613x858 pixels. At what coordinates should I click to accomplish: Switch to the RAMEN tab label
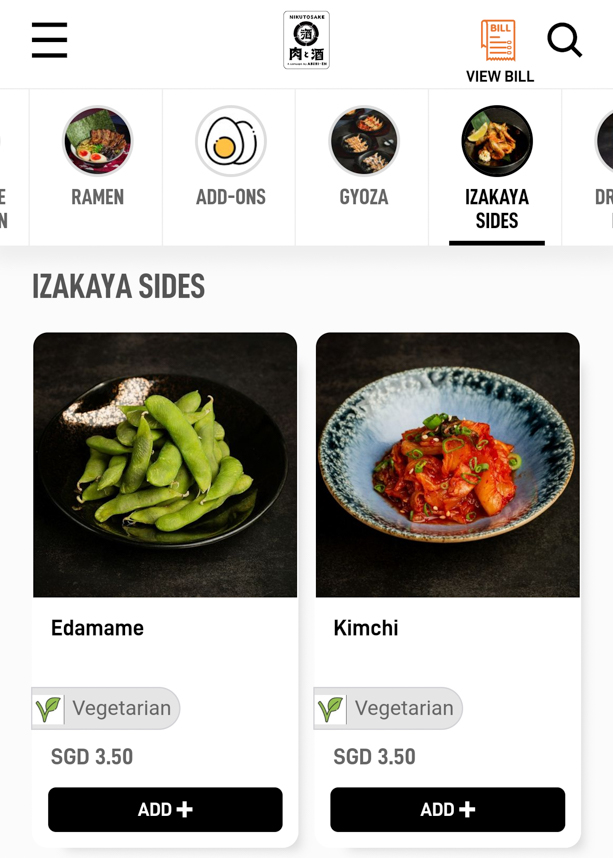pos(98,197)
